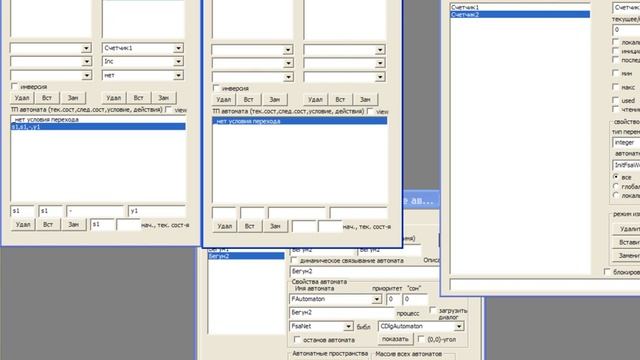The width and height of the screenshot is (640, 360).
Task: Click the Вставить button in right dialog
Action: (x=626, y=242)
